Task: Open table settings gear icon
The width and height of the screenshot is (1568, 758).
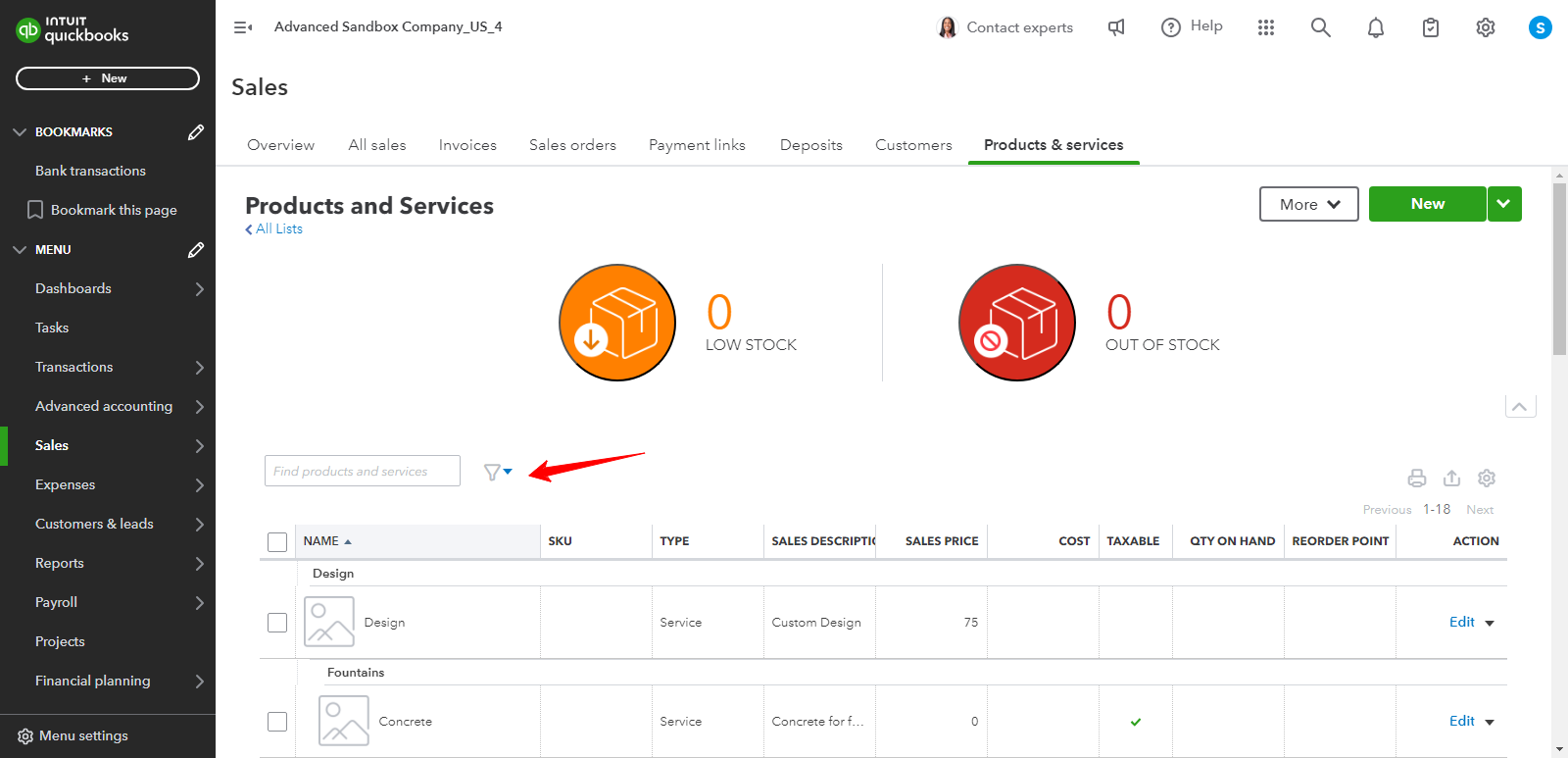Action: [x=1487, y=479]
